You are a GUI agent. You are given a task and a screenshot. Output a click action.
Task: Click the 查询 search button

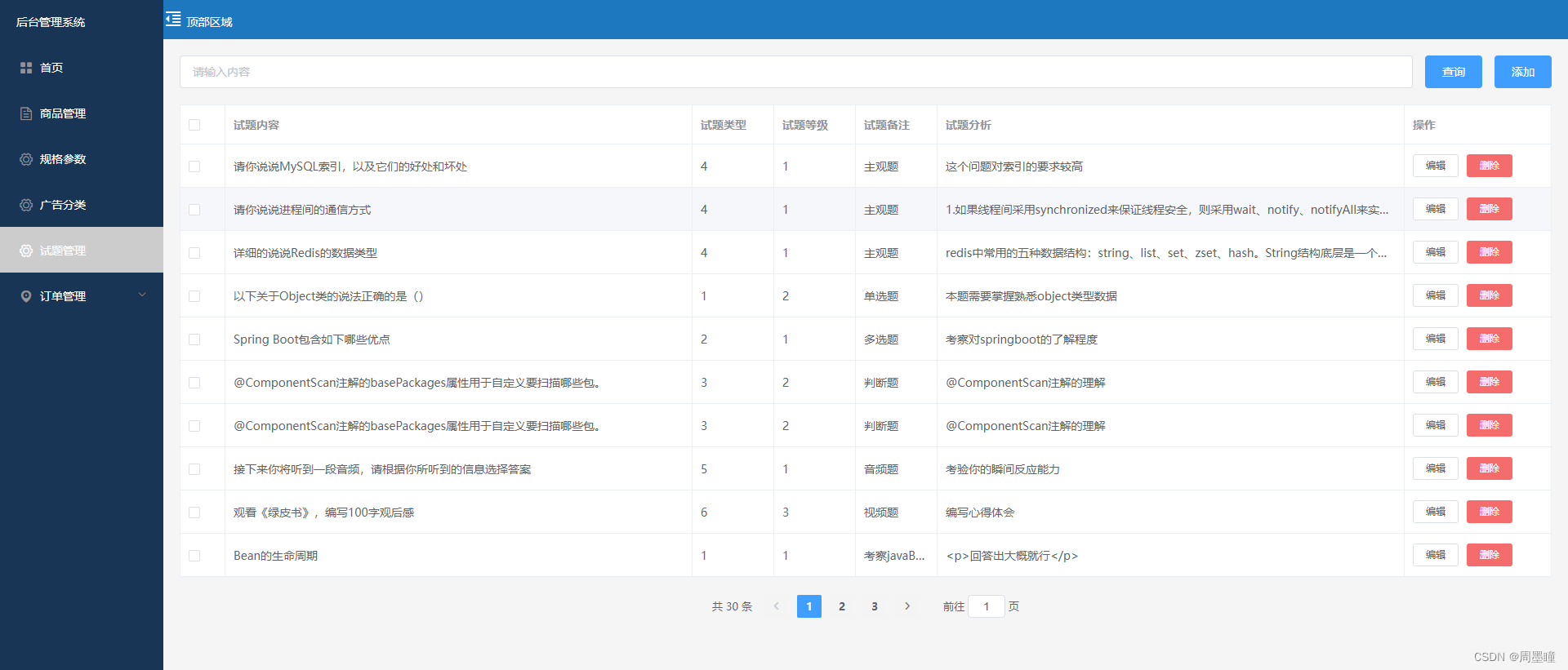[1454, 72]
